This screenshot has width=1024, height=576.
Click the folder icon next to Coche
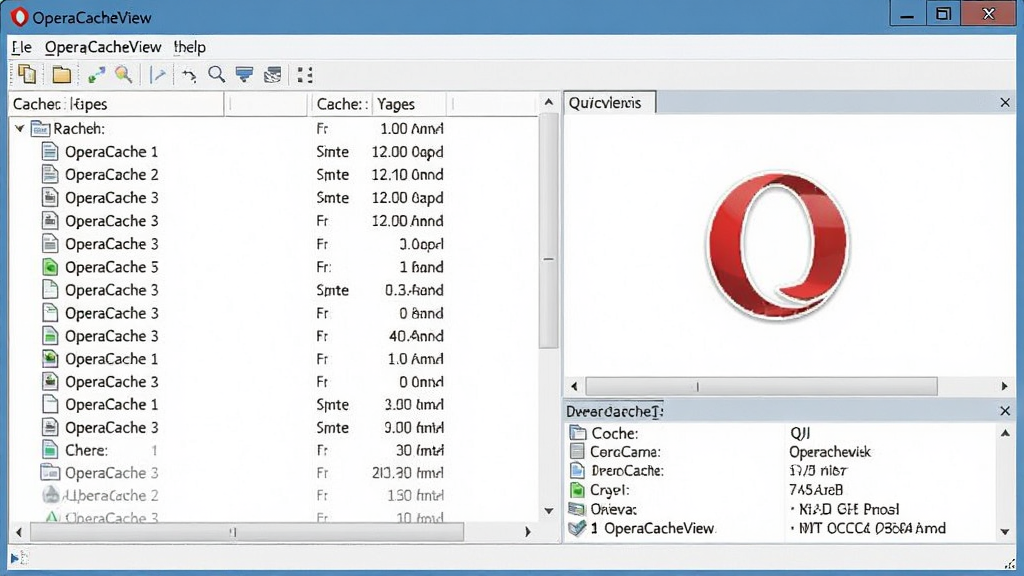pos(577,432)
